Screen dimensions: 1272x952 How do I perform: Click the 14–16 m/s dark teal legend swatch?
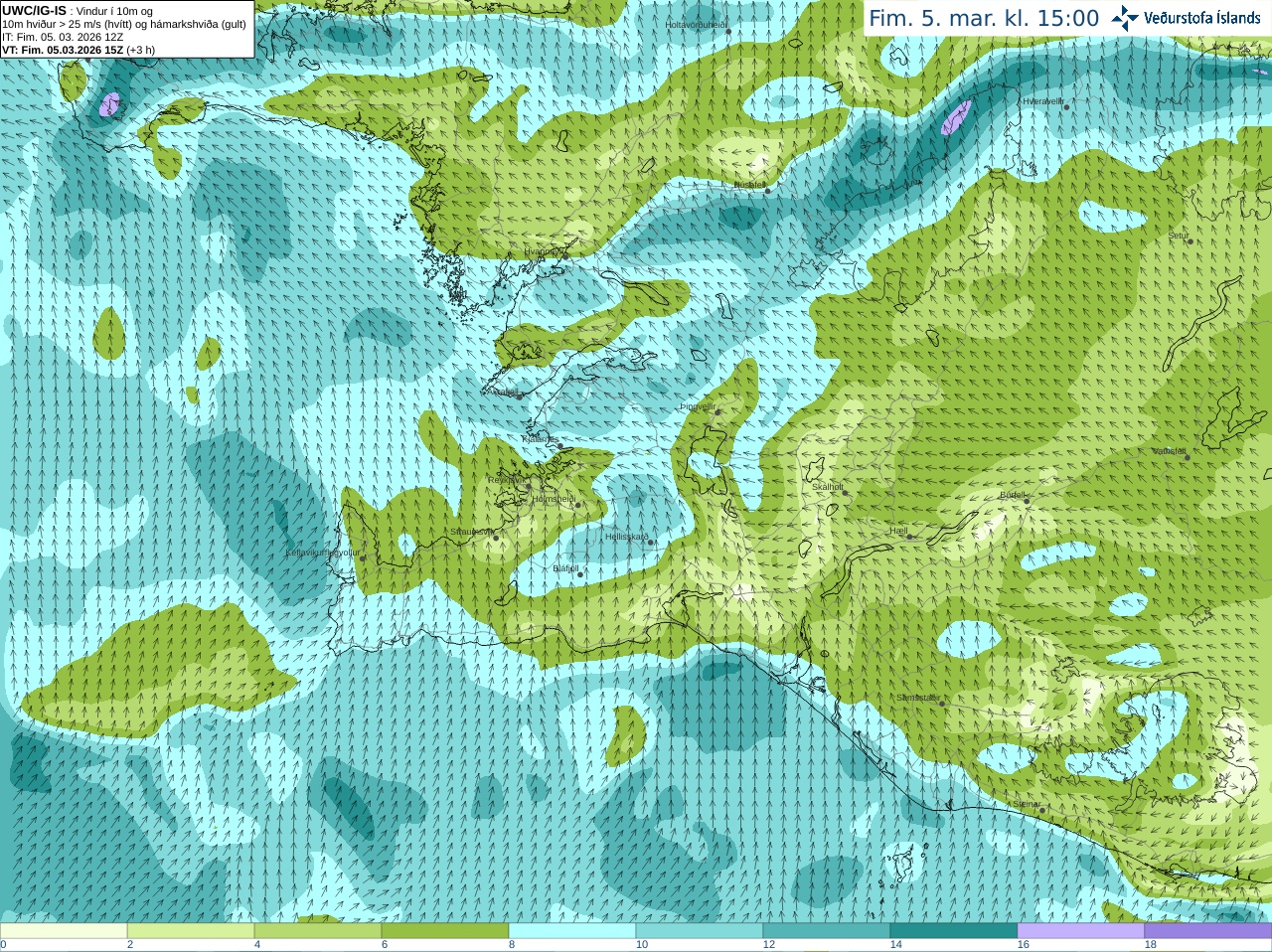point(954,931)
